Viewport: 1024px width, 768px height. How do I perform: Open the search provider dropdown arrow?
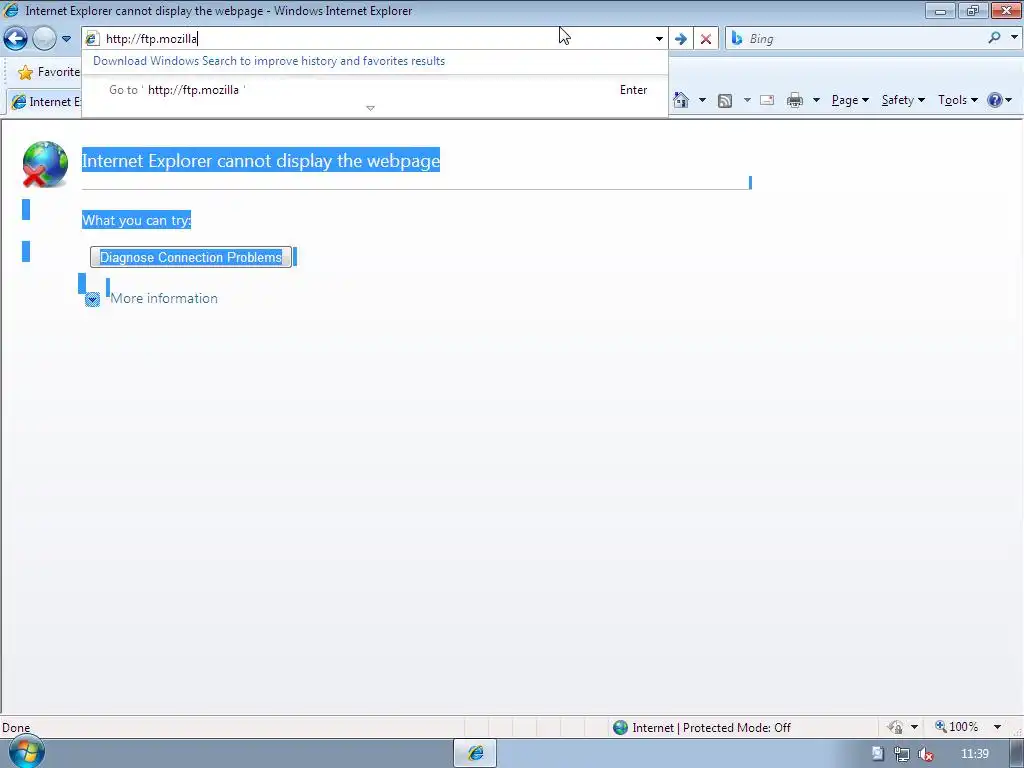coord(1014,38)
